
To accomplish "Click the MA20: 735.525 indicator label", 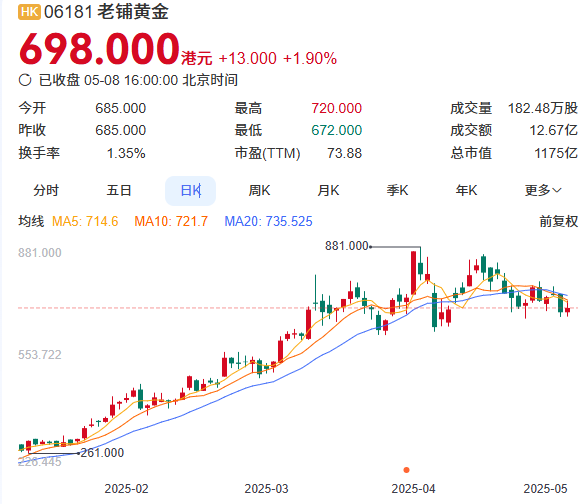I will [268, 221].
